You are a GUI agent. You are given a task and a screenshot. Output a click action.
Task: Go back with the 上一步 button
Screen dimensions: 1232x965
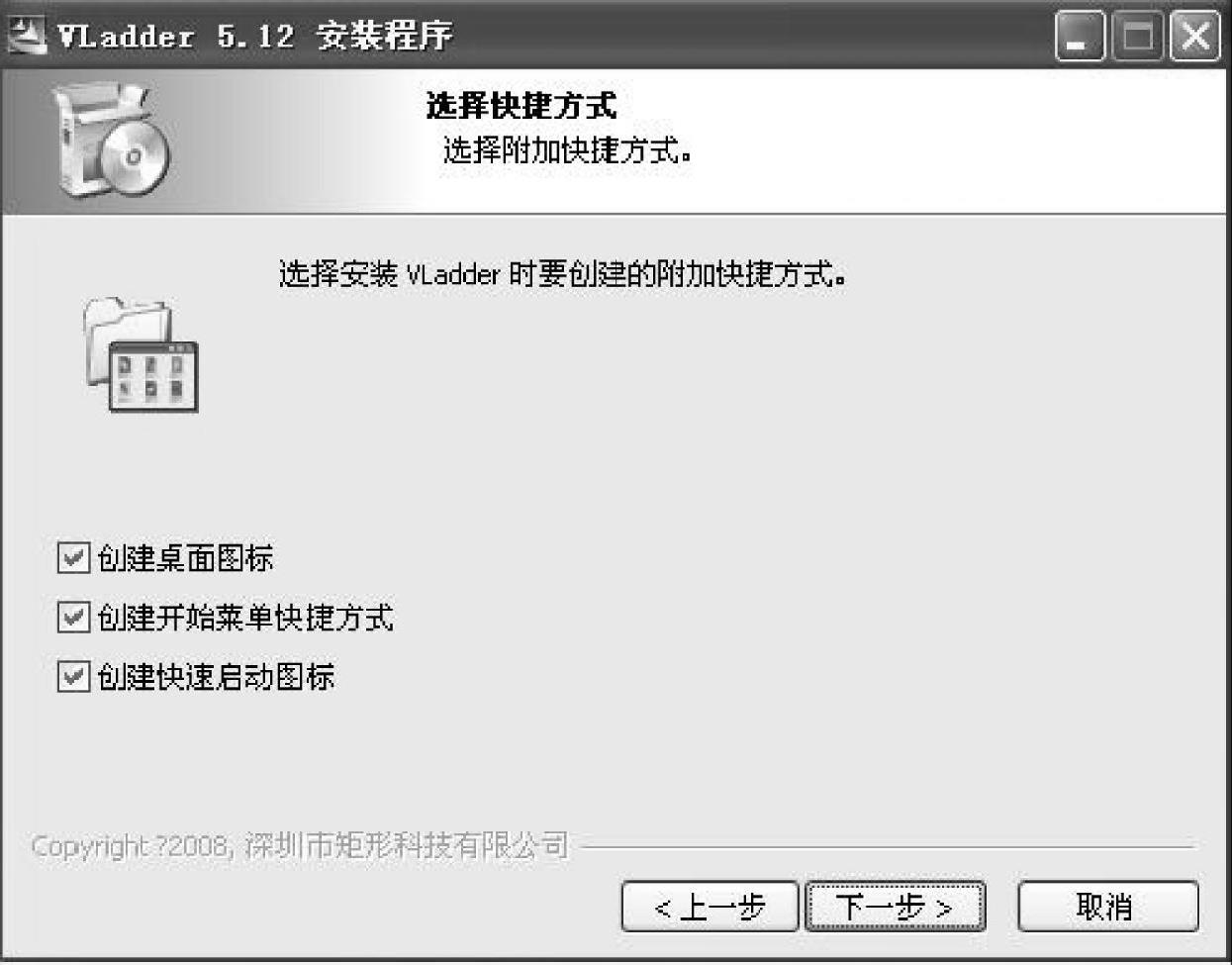710,907
